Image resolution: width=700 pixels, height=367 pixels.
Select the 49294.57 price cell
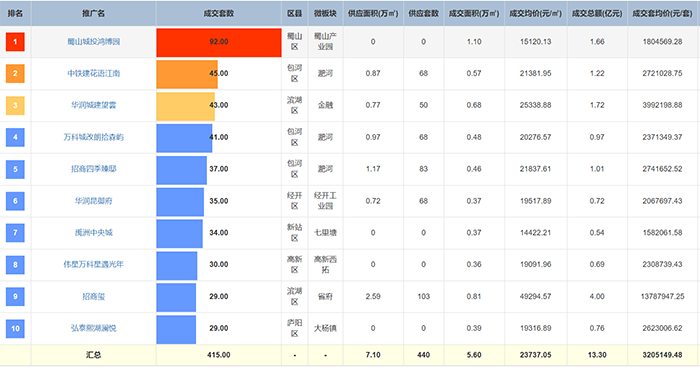click(536, 296)
